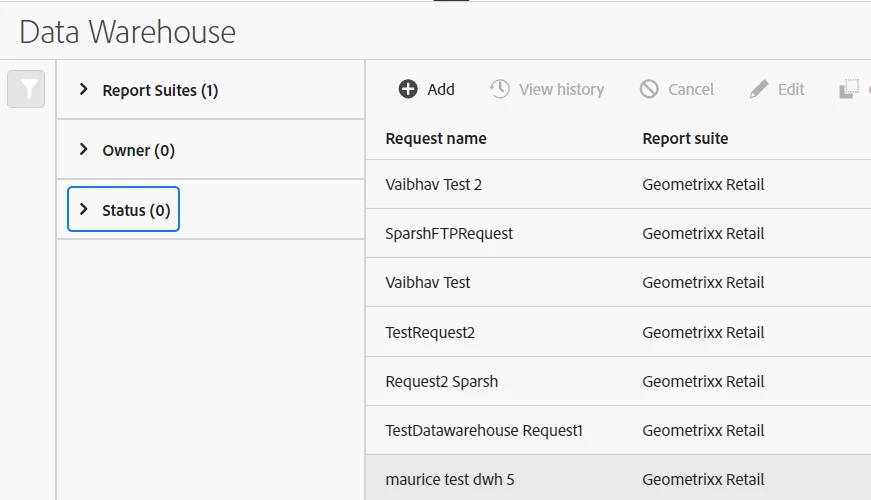Toggle the filter funnel icon

(x=26, y=90)
